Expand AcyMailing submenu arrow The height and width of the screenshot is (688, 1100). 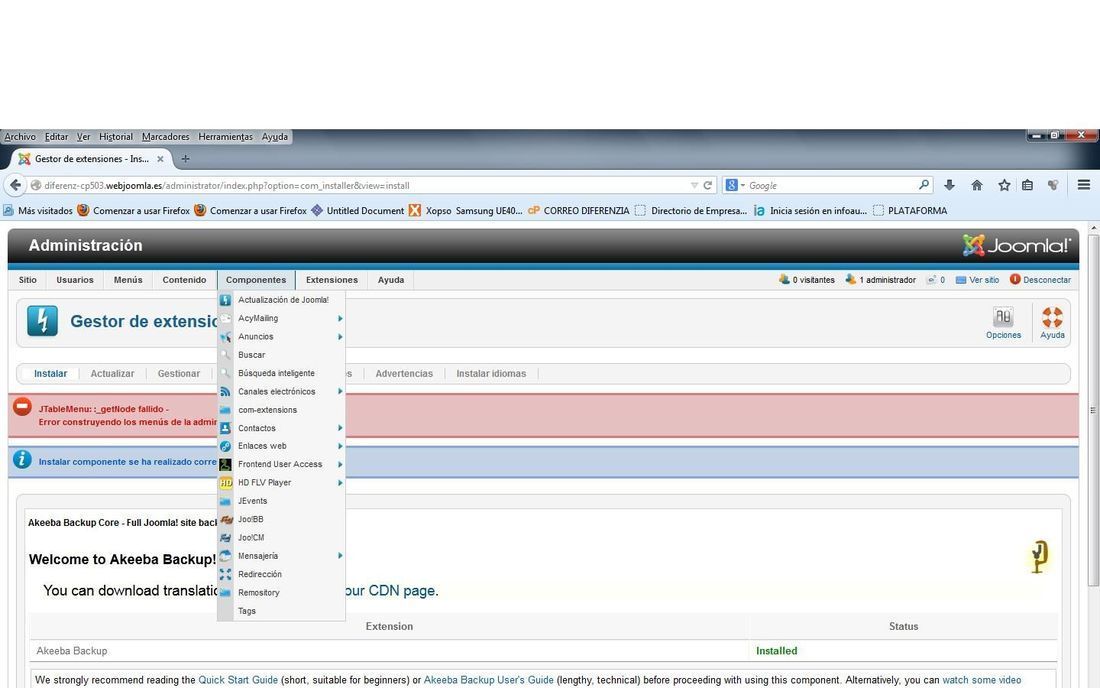(x=340, y=318)
